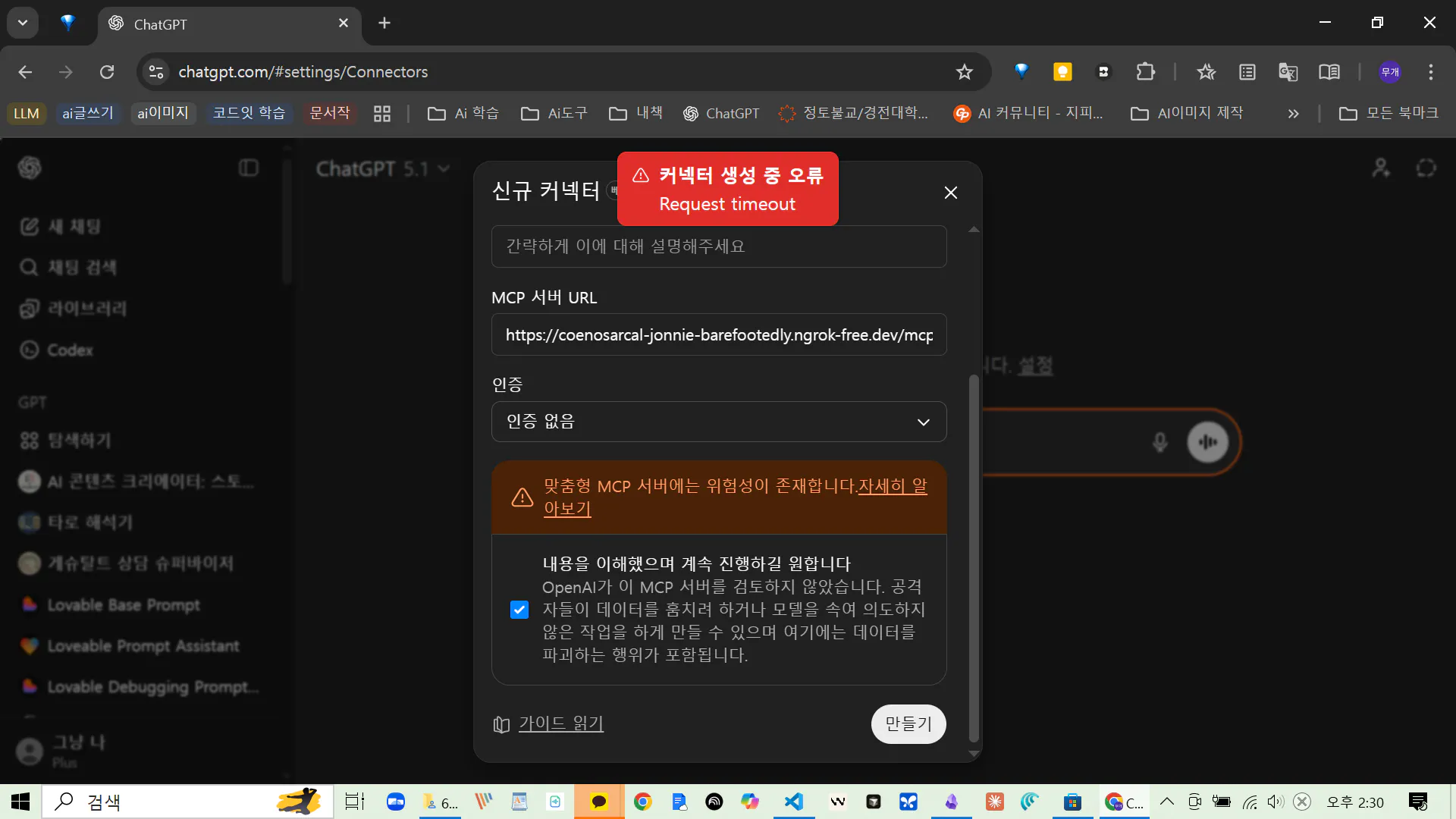Image resolution: width=1456 pixels, height=819 pixels.
Task: Click the ChatGPT logo in sidebar
Action: [30, 168]
